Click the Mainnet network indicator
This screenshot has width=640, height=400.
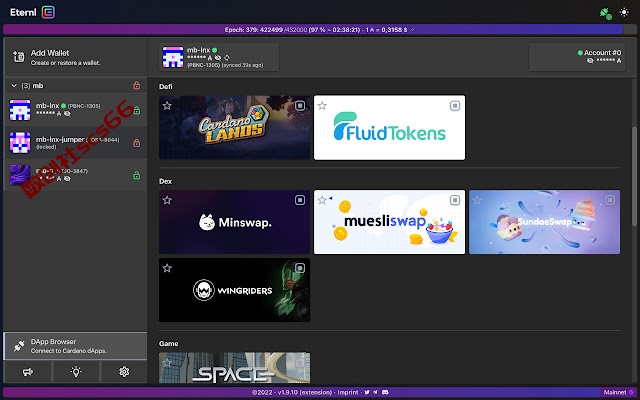tap(619, 392)
